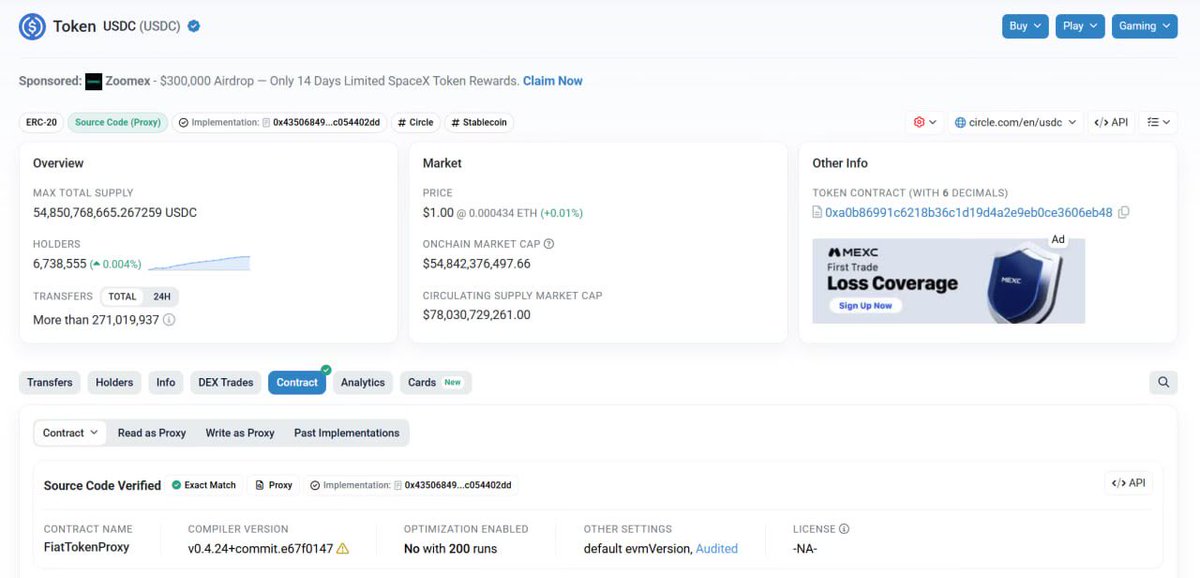Open the search icon above contract panel

(x=1163, y=382)
